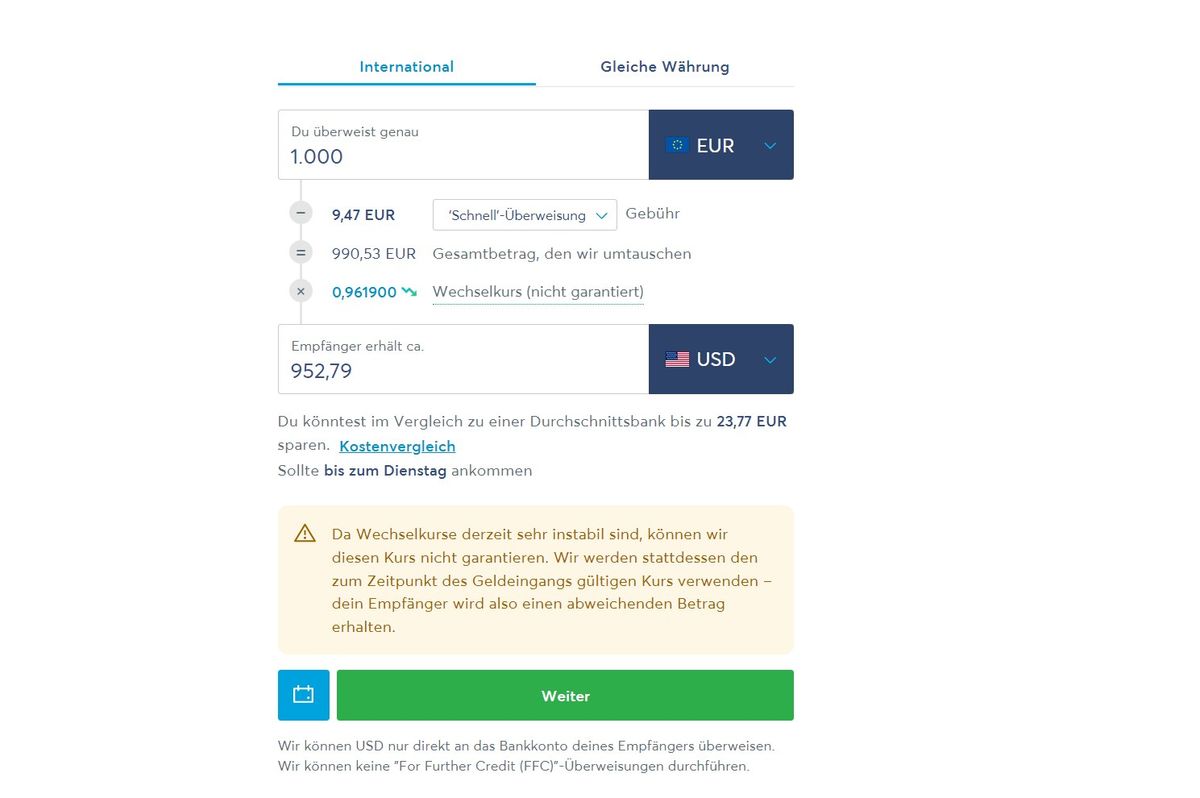Open the Kostenvergleich comparison link
The height and width of the screenshot is (798, 1200).
coord(396,446)
